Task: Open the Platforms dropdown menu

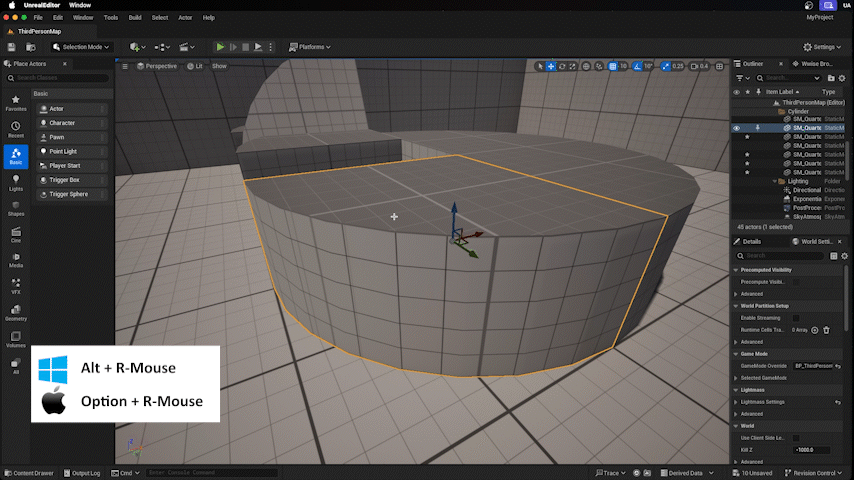Action: (x=310, y=47)
